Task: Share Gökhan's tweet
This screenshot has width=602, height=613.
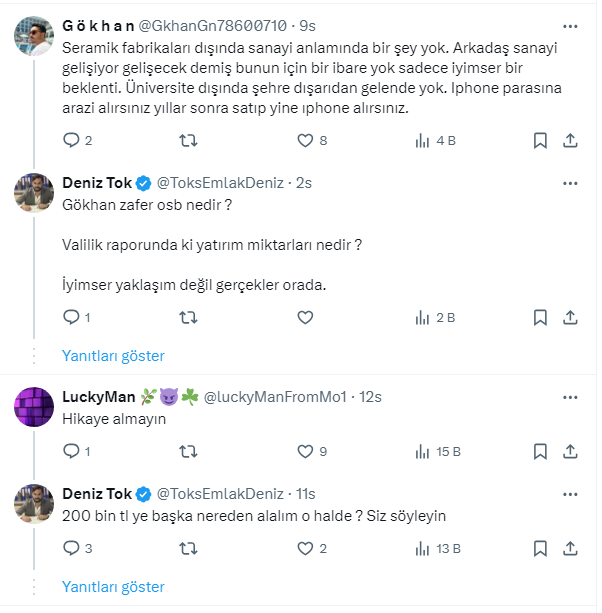Action: (x=570, y=141)
